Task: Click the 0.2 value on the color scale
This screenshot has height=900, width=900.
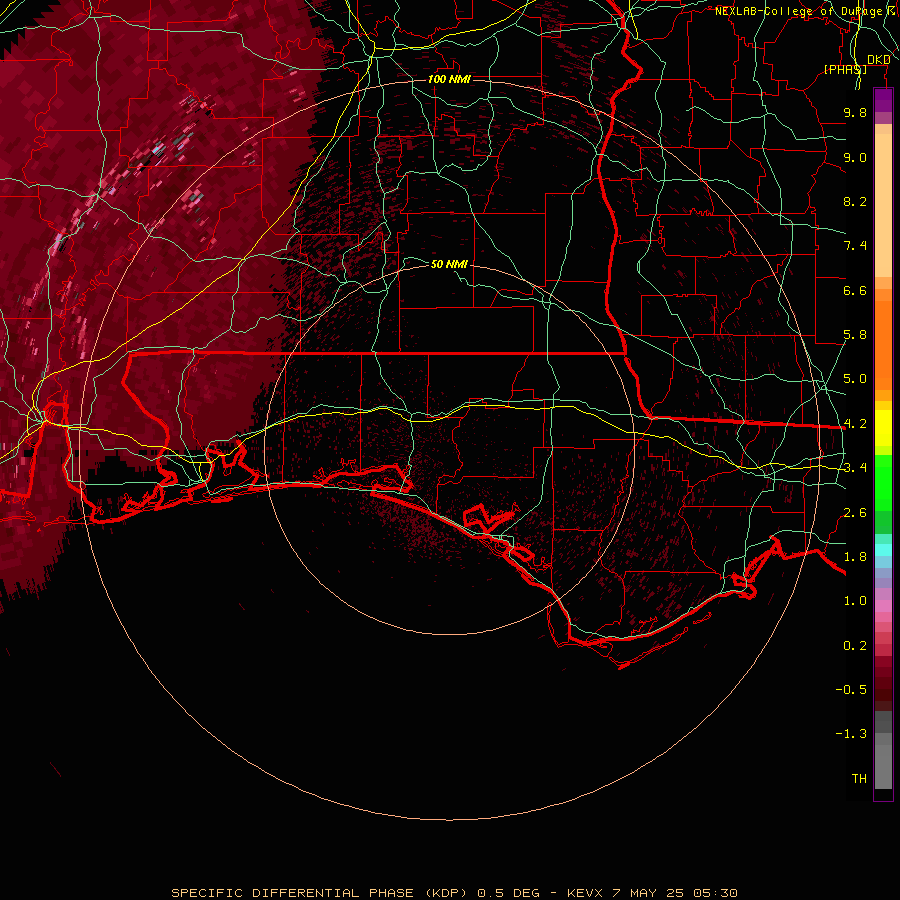Action: (x=855, y=646)
